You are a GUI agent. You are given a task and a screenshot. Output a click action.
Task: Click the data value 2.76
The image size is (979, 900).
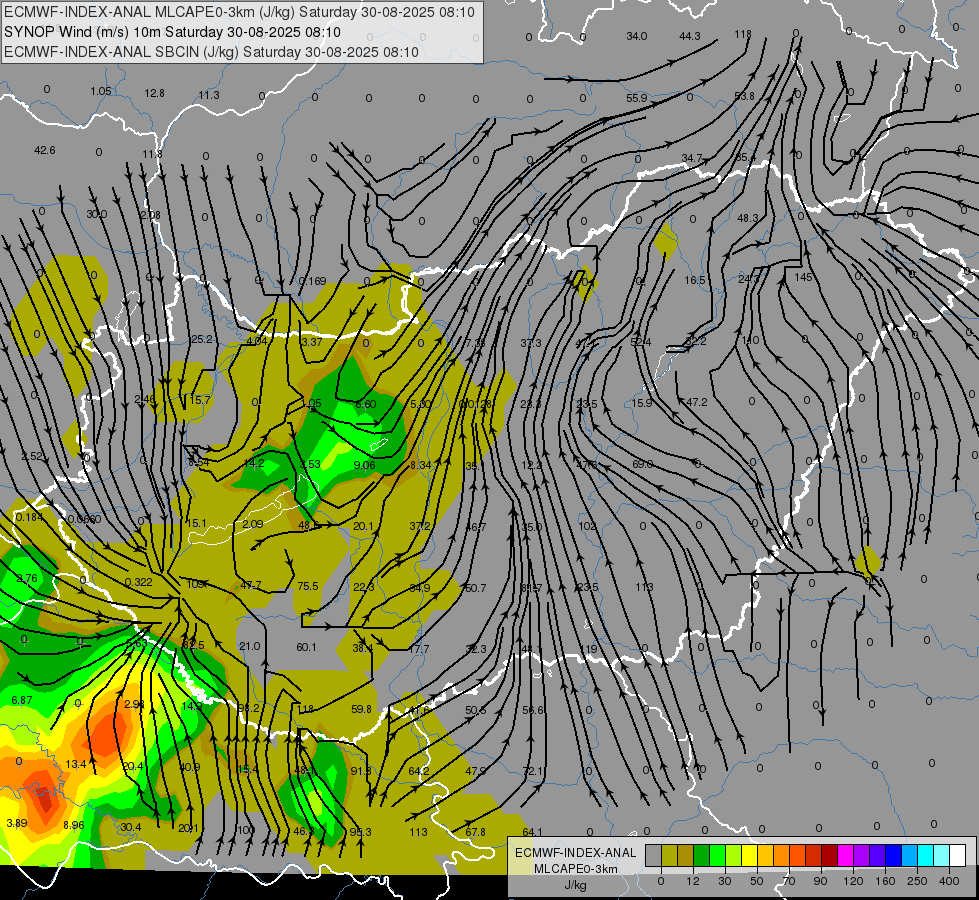click(26, 578)
